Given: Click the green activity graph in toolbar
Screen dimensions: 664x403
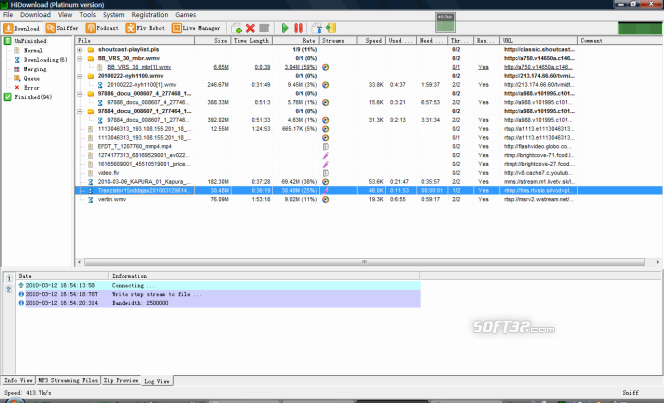Looking at the screenshot, I should 639,28.
